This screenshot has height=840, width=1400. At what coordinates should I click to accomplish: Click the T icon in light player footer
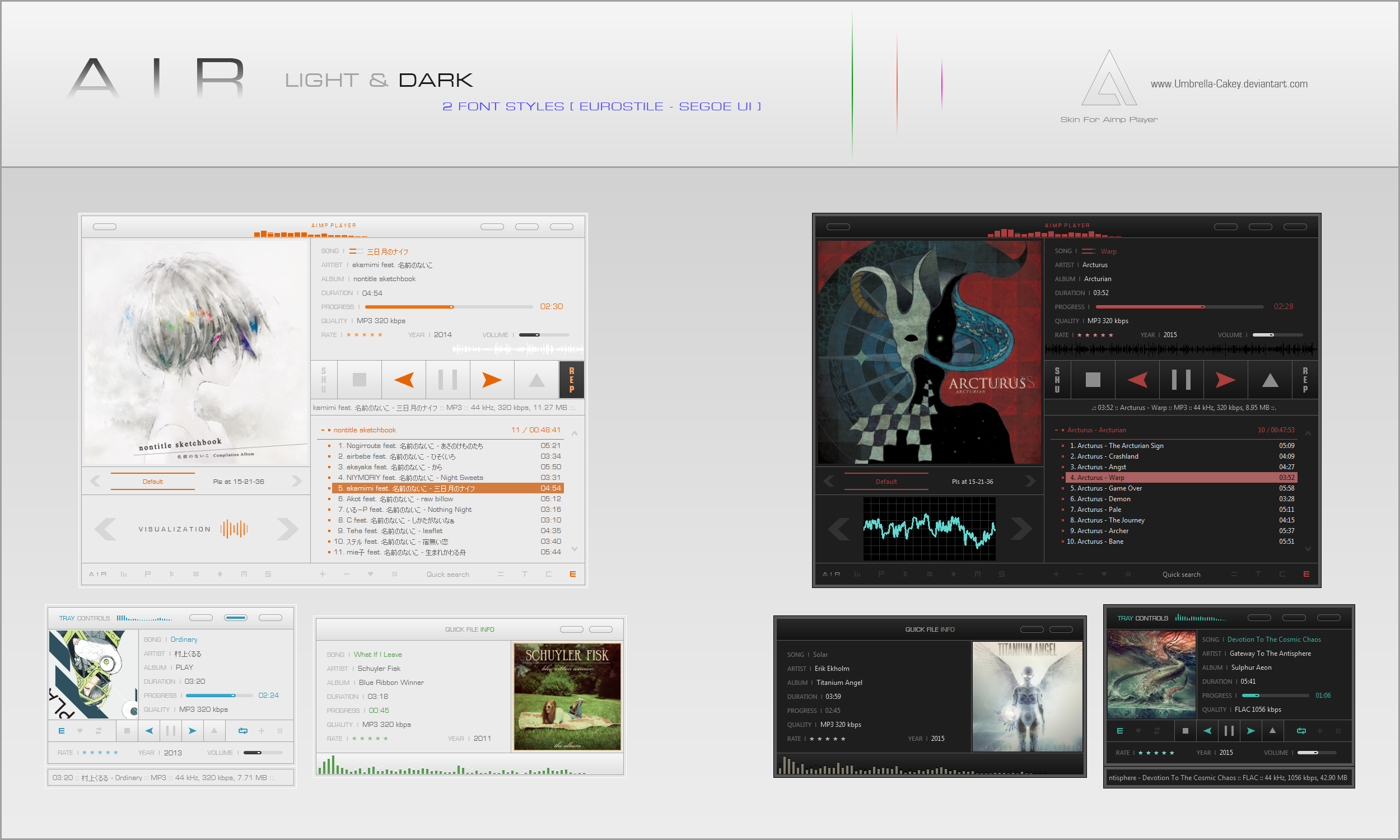[x=525, y=574]
